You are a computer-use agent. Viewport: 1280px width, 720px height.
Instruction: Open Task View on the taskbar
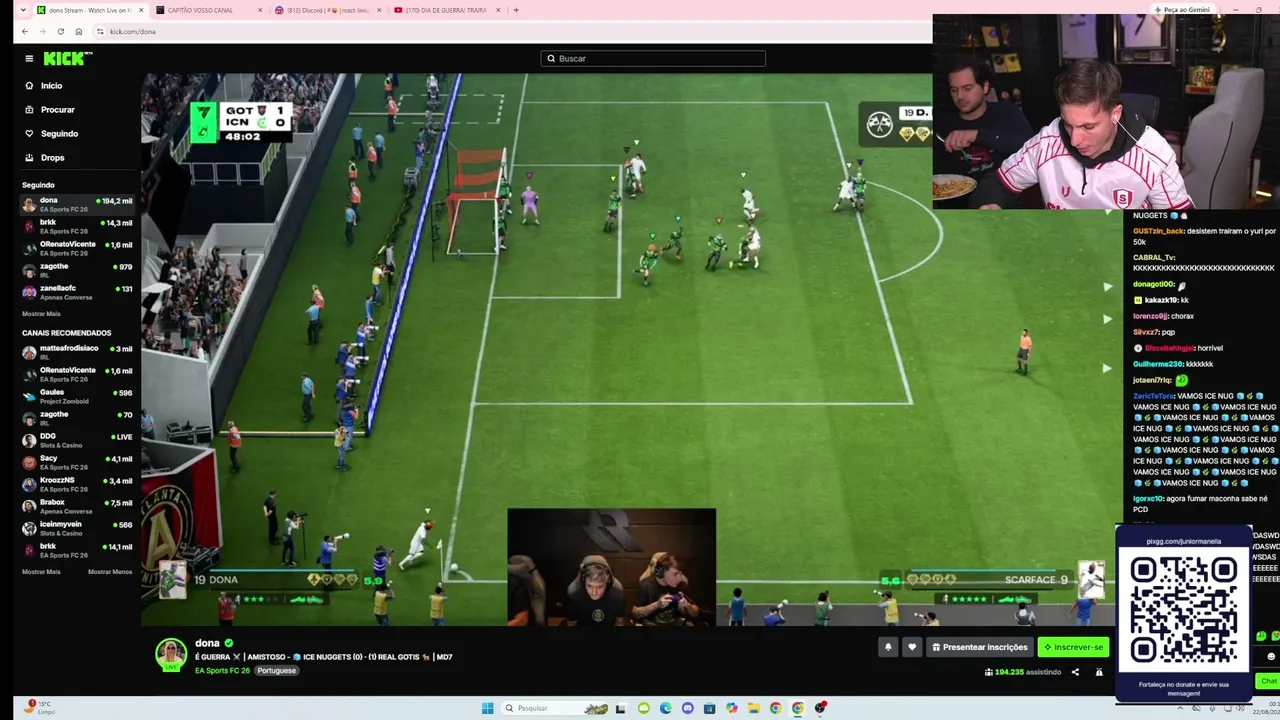pyautogui.click(x=621, y=708)
